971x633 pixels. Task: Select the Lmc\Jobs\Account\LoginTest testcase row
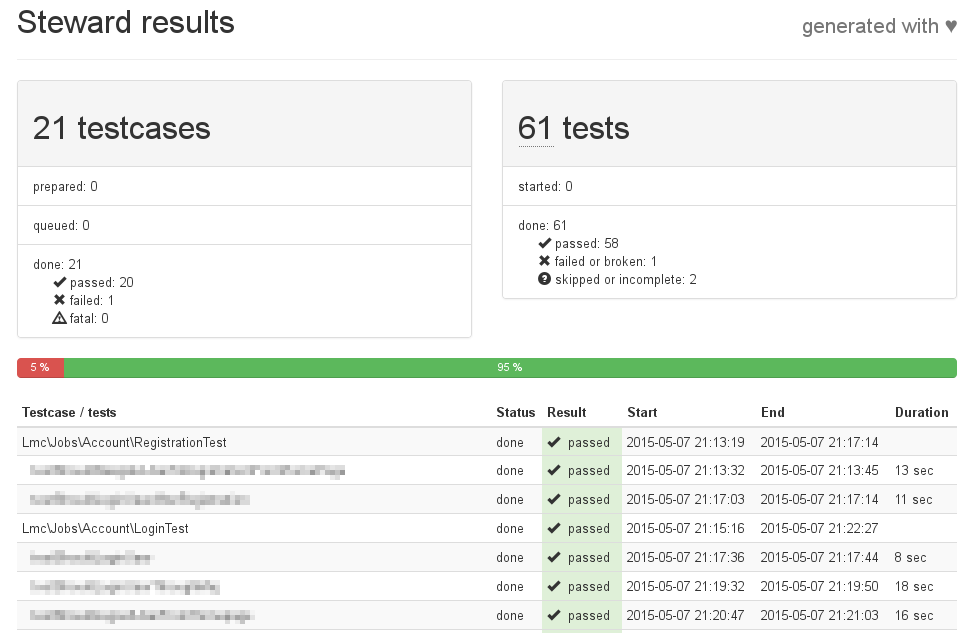pyautogui.click(x=105, y=528)
